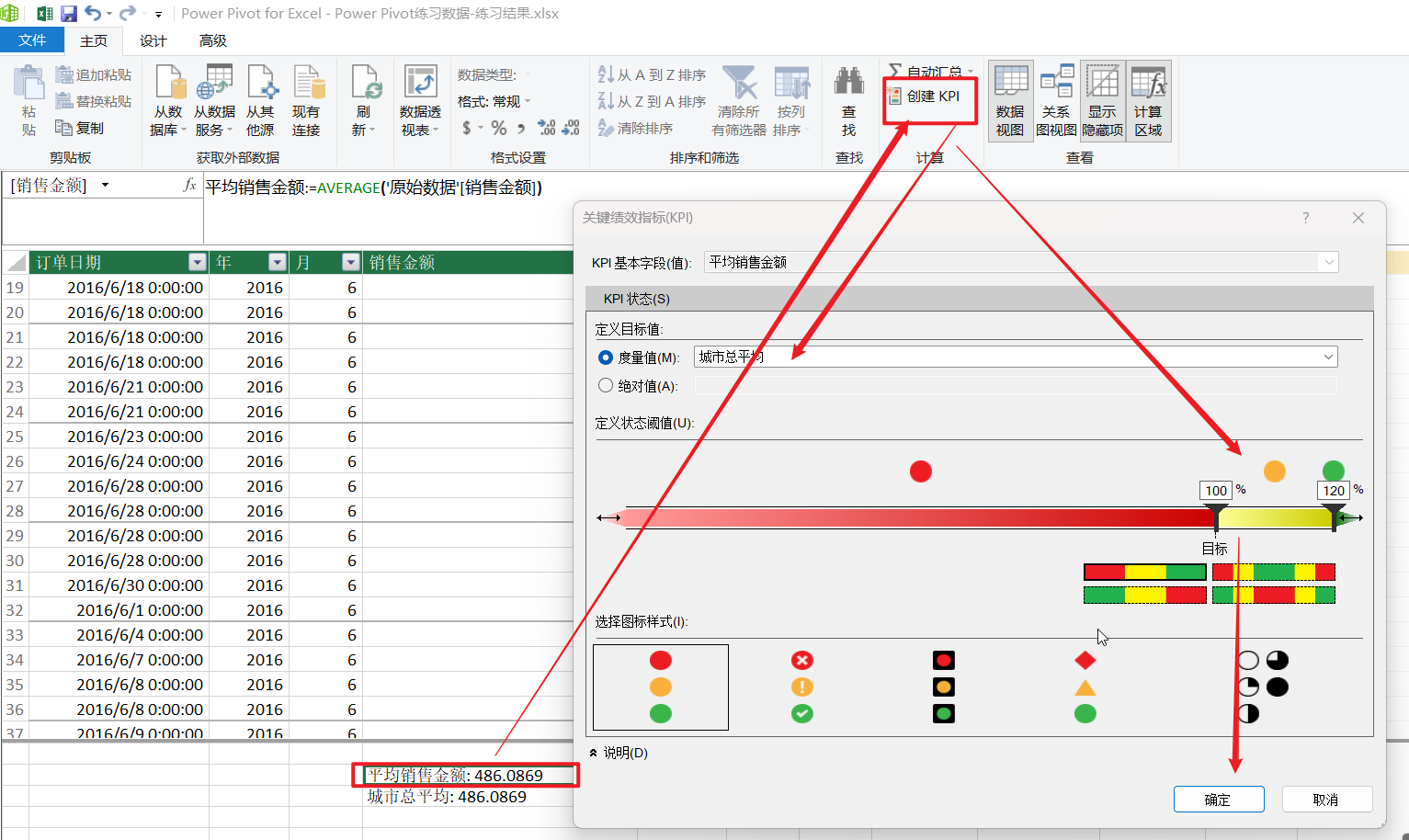Cancel the KPI dialog
Screen dimensions: 1409x840
(1327, 799)
